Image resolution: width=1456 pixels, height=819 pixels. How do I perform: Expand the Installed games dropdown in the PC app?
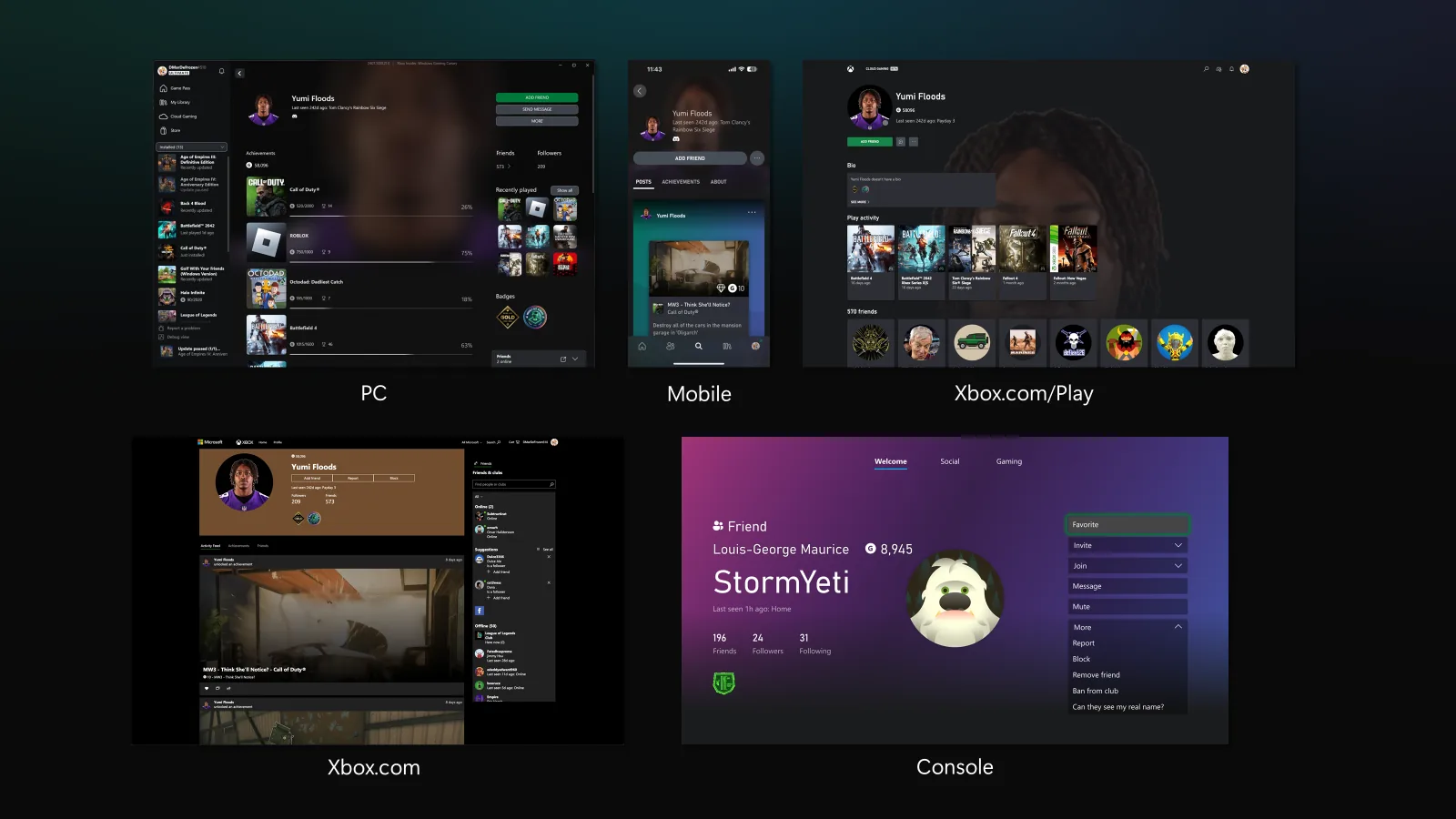coord(191,147)
